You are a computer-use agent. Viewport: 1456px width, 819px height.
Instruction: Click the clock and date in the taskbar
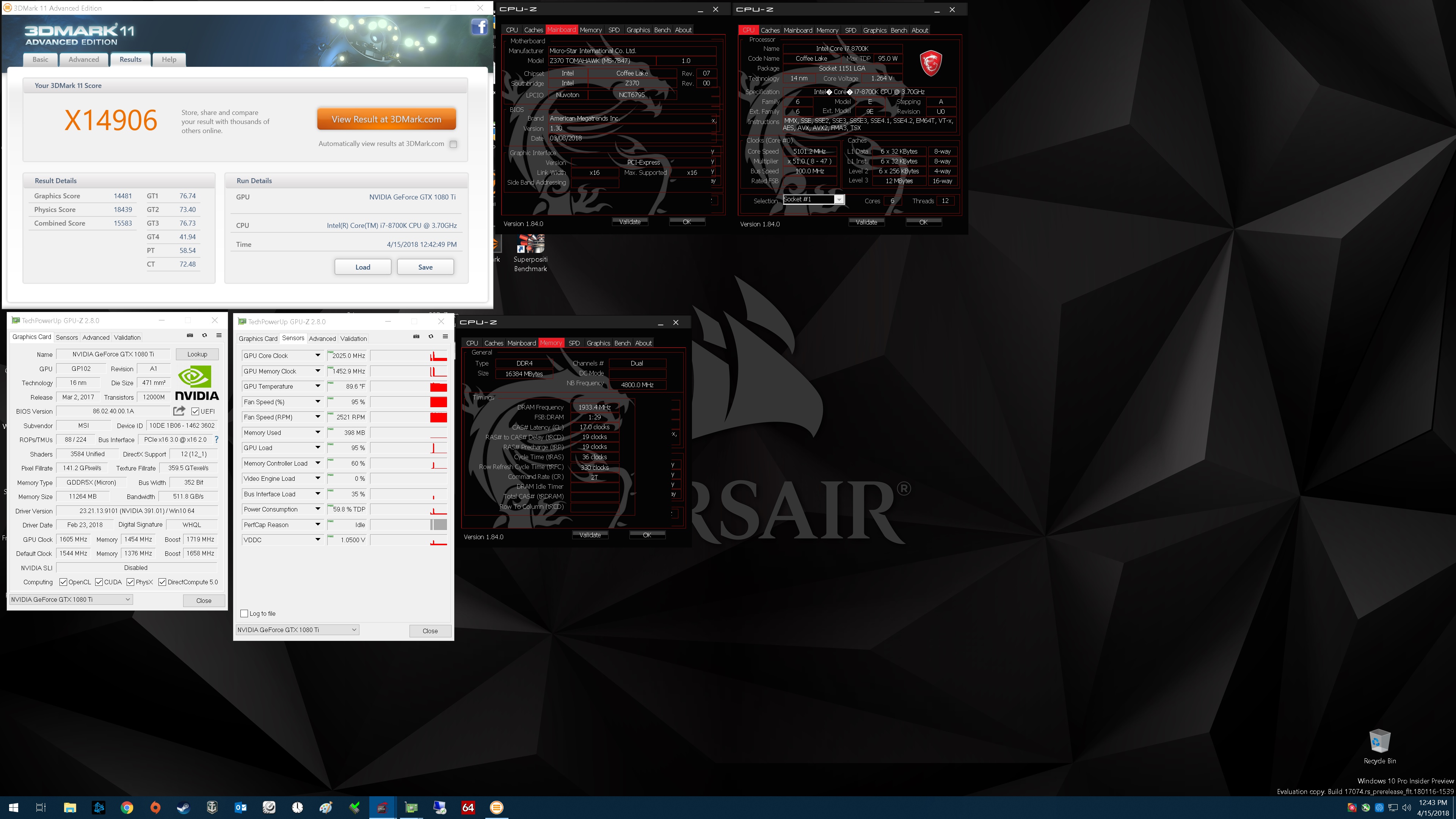point(1433,808)
